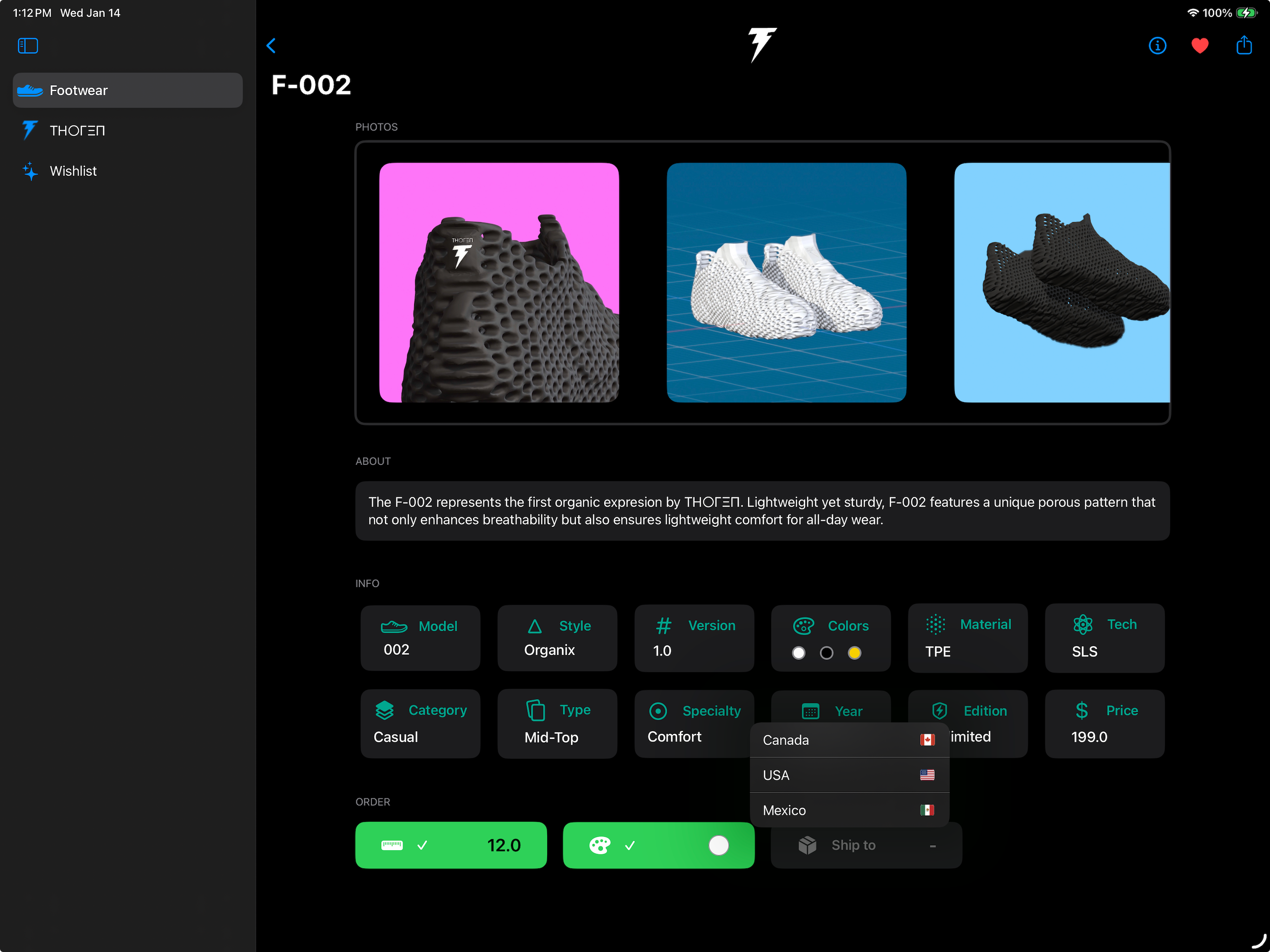
Task: Click the box icon beside Ship to
Action: pyautogui.click(x=807, y=845)
